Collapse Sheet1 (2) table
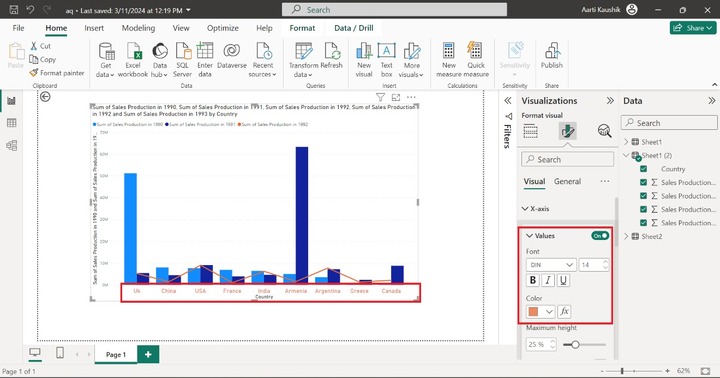This screenshot has height=378, width=720. coord(626,155)
